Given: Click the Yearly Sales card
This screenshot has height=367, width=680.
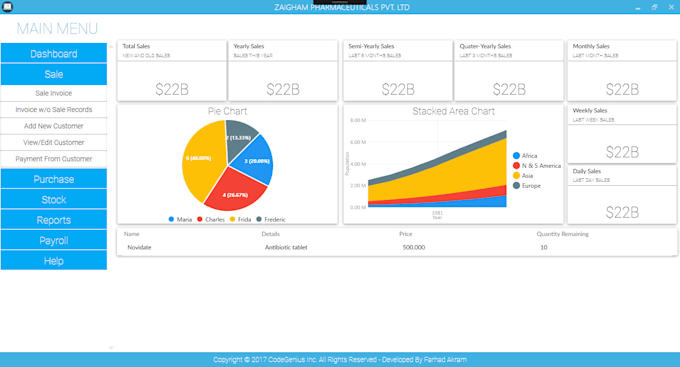Looking at the screenshot, I should click(x=283, y=71).
